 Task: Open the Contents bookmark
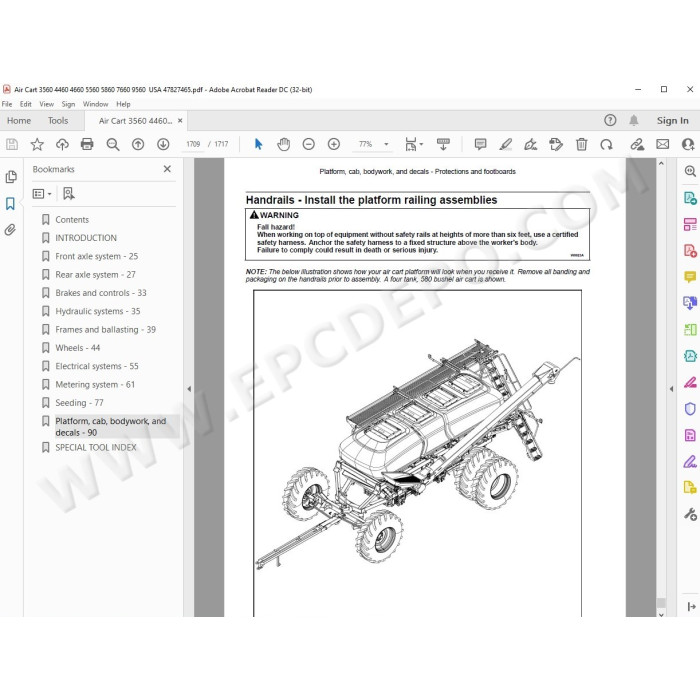[72, 220]
